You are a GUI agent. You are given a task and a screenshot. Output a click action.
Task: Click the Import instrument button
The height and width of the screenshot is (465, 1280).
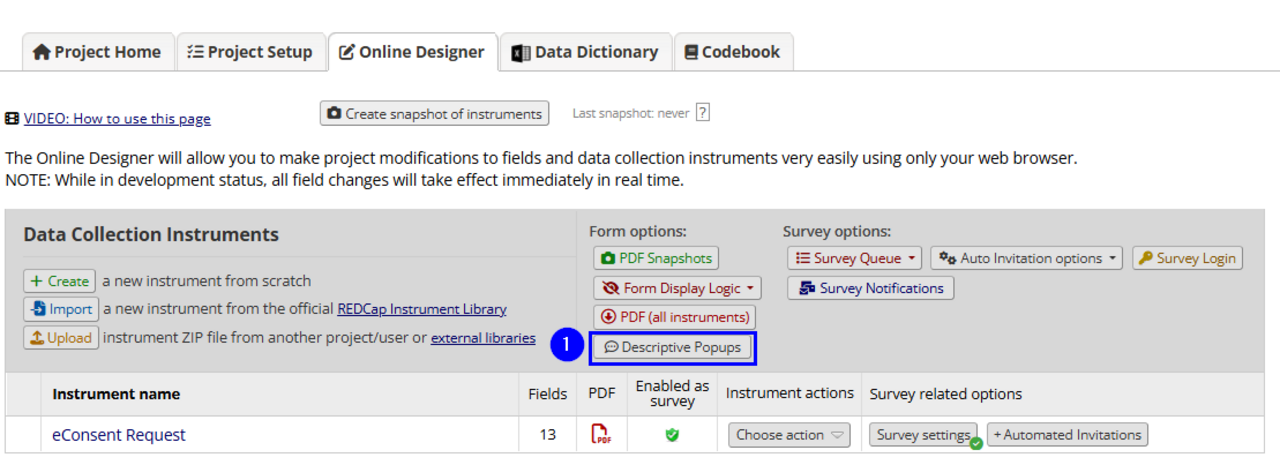click(61, 309)
